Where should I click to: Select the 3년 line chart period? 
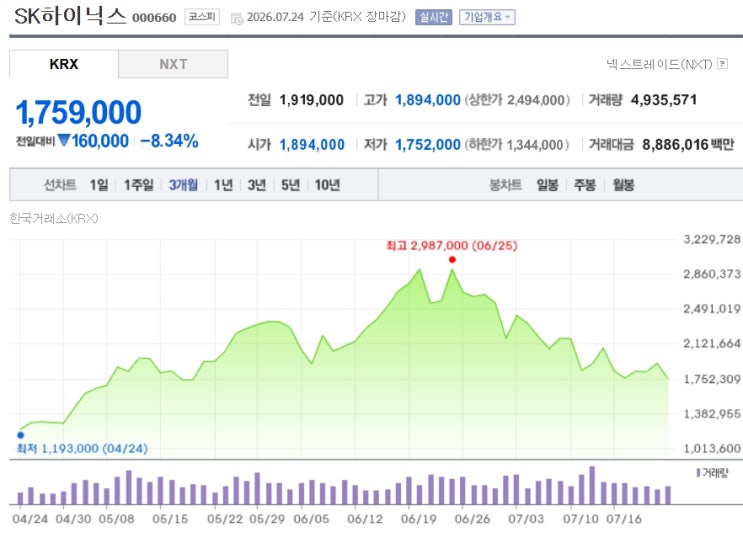pos(257,185)
